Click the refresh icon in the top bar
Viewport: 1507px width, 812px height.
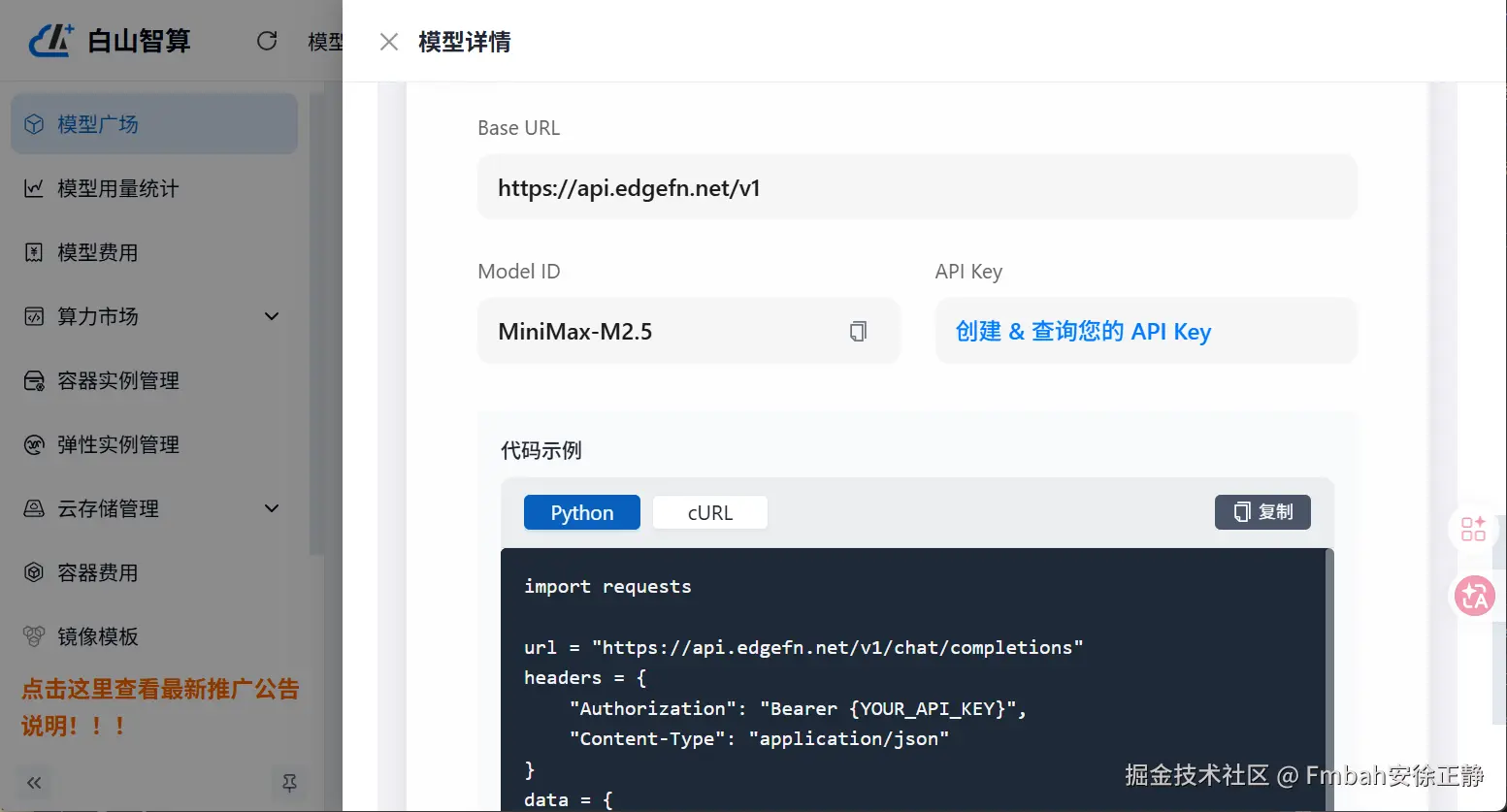pos(267,41)
